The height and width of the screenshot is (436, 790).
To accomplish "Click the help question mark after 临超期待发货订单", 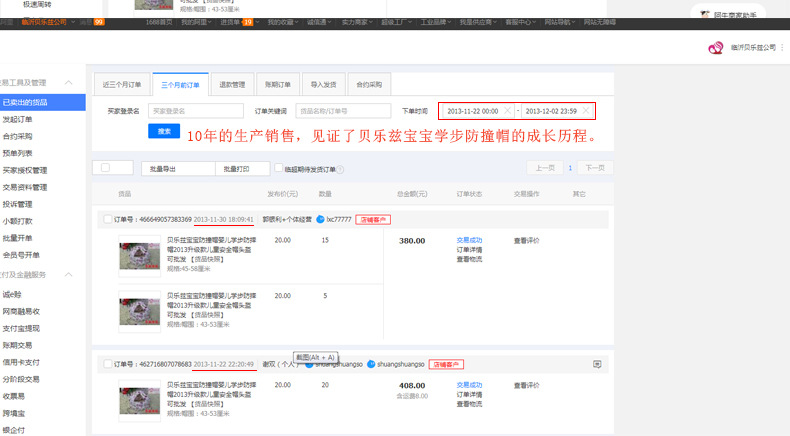I will tap(341, 170).
